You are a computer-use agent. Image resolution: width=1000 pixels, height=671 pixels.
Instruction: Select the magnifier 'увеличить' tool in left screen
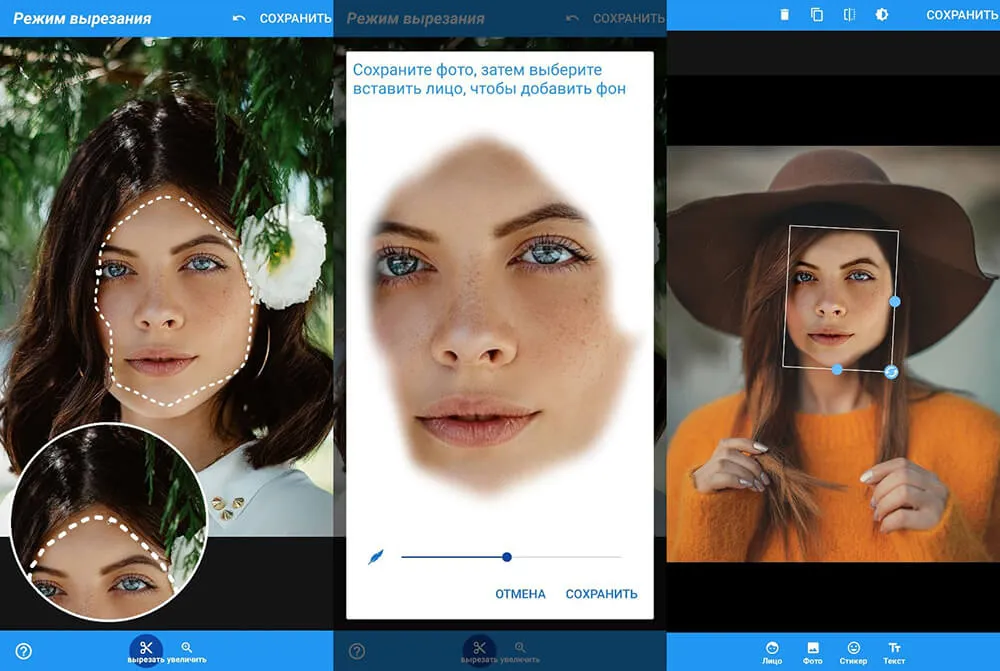[187, 652]
